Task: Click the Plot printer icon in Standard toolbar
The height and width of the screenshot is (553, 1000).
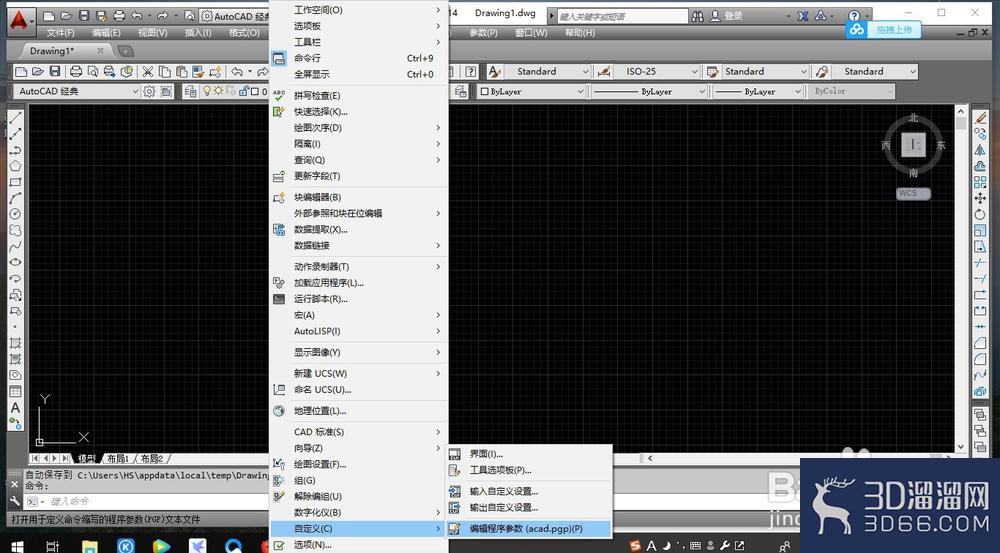Action: tap(76, 71)
